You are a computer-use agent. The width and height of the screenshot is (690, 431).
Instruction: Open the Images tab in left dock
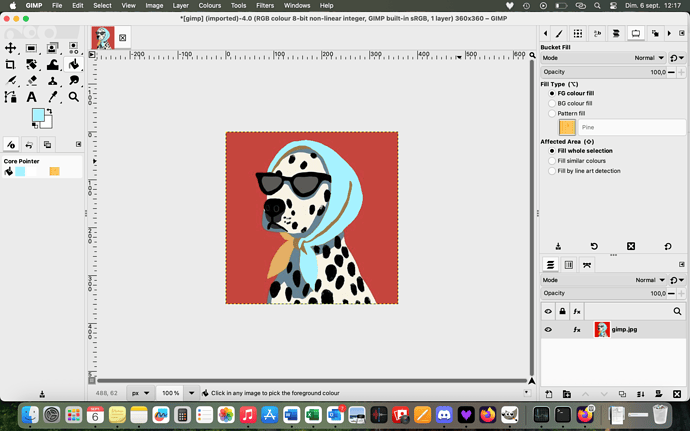pyautogui.click(x=47, y=144)
